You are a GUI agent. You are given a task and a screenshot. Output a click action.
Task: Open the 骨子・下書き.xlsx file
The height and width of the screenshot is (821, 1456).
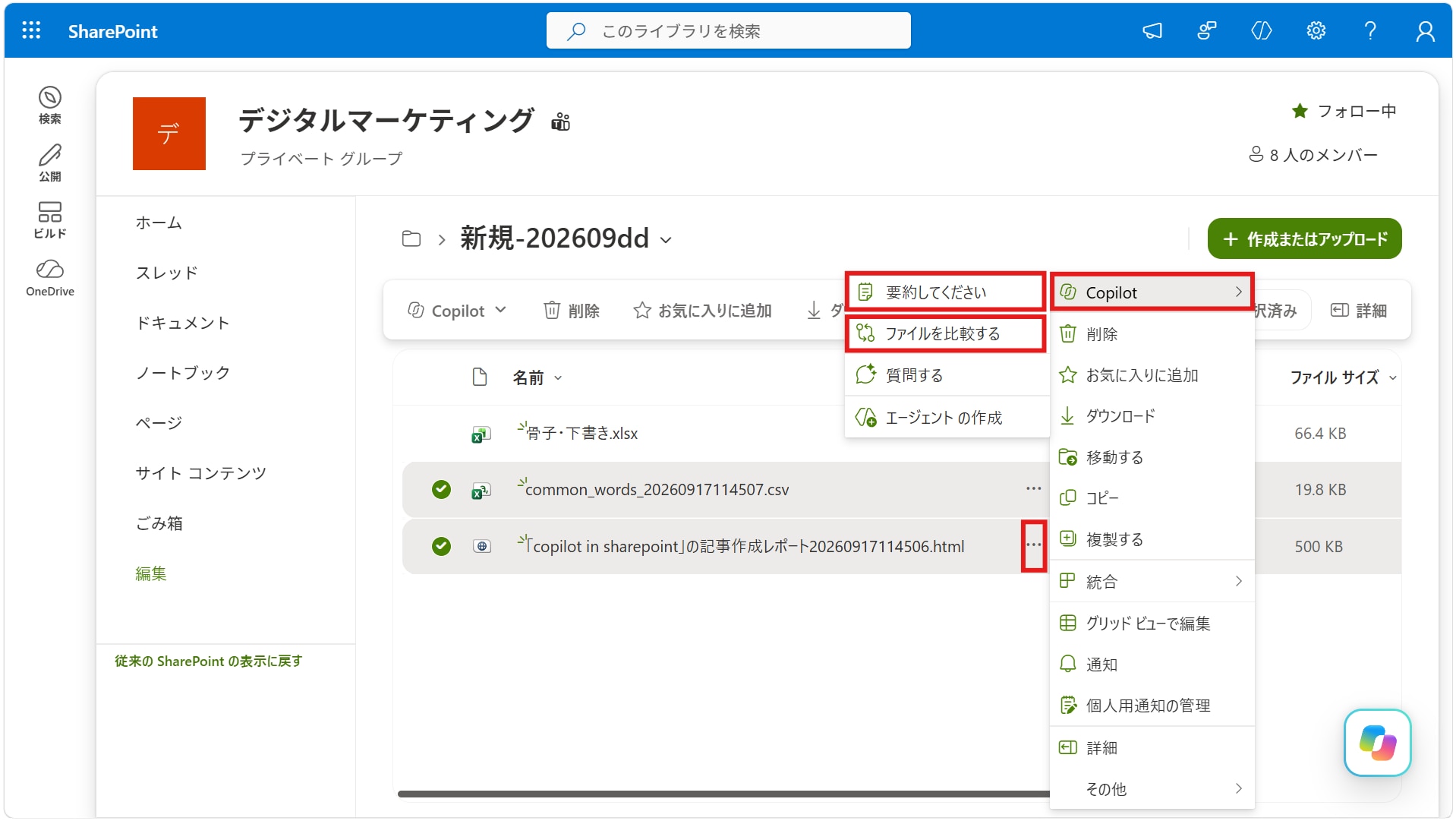pyautogui.click(x=581, y=434)
